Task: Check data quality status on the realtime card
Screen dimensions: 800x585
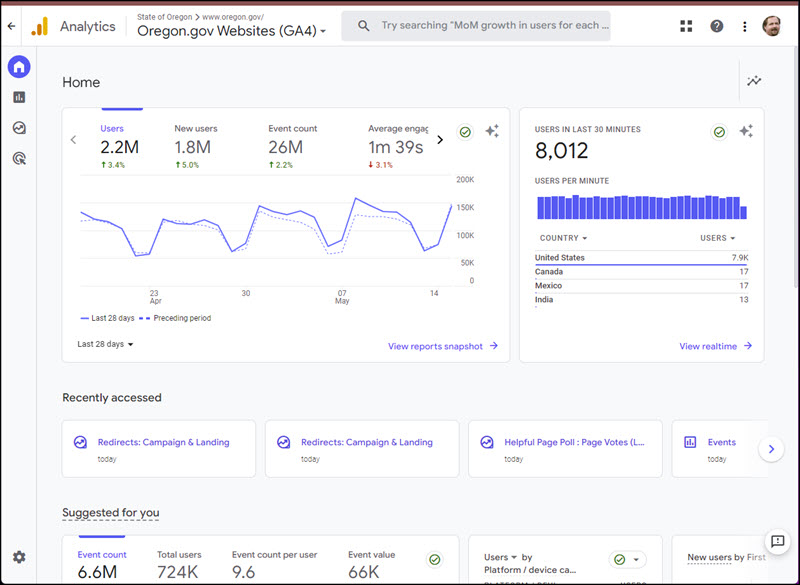Action: [719, 131]
